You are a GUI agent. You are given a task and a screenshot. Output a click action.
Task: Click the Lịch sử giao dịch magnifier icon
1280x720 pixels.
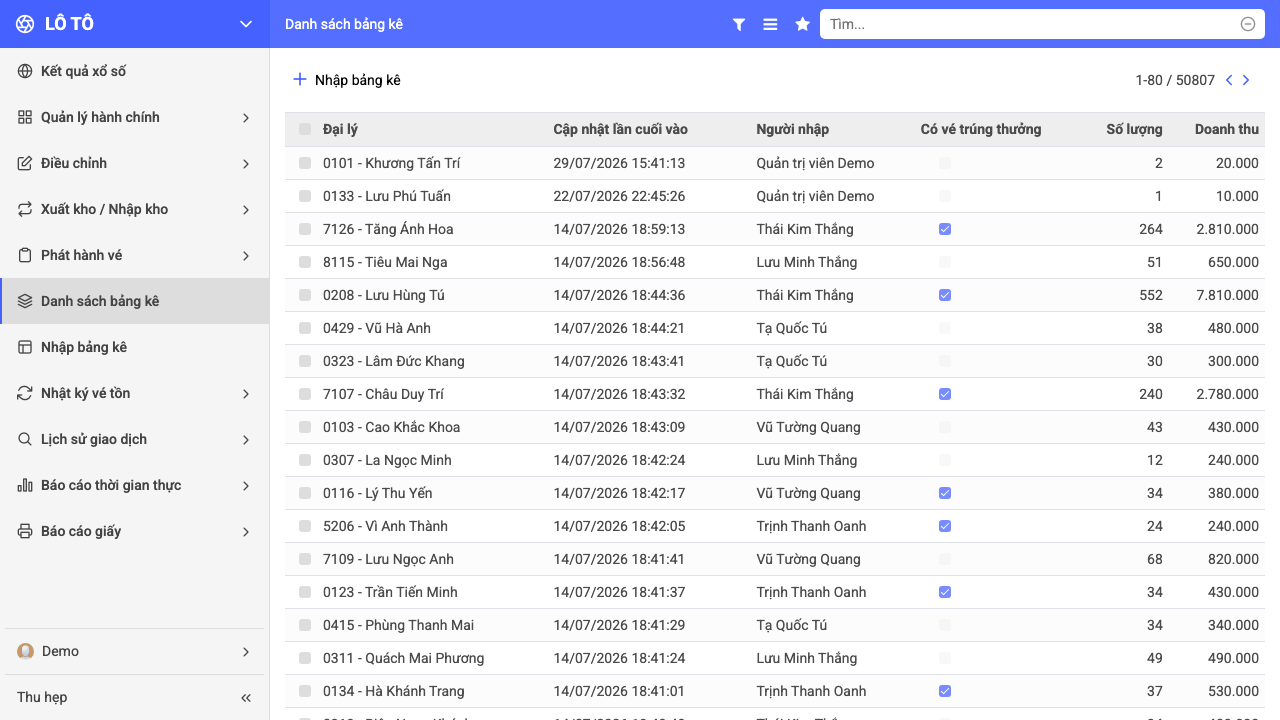click(25, 439)
